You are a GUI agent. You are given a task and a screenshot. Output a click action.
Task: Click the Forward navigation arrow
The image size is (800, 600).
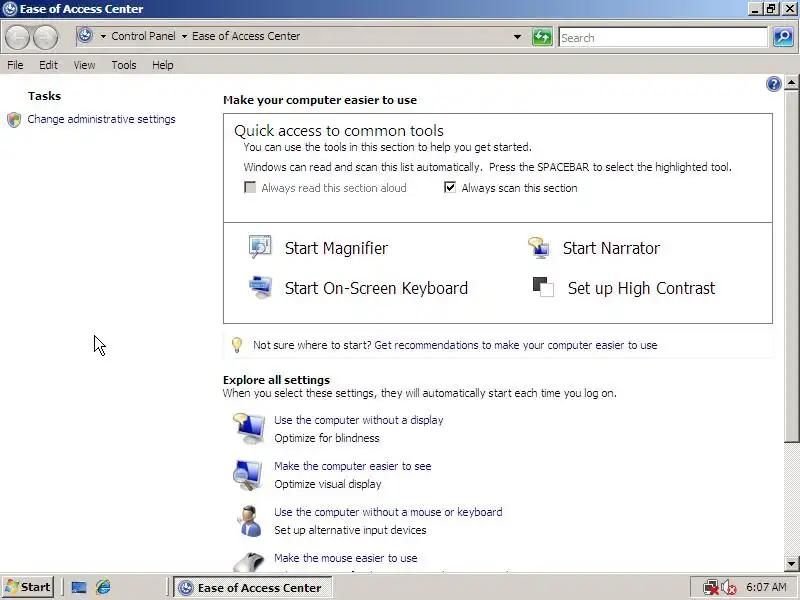coord(45,37)
